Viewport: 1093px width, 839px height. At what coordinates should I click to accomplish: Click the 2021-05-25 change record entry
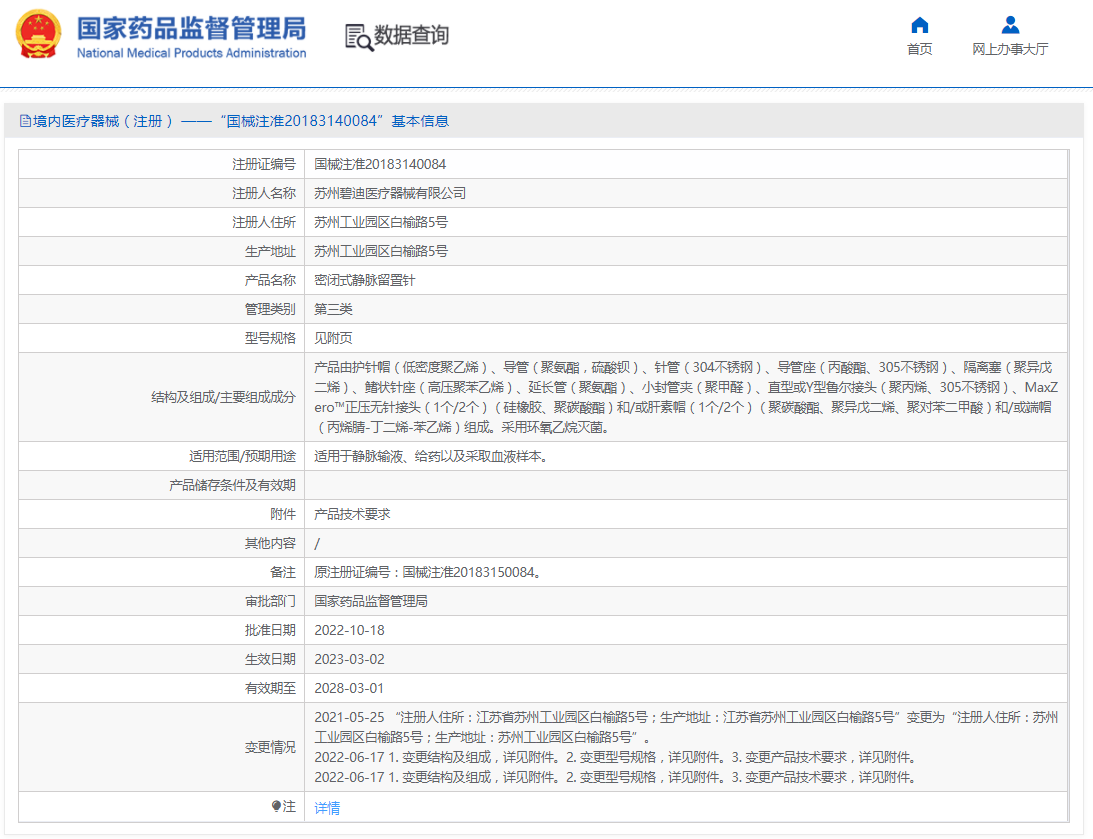(686, 727)
